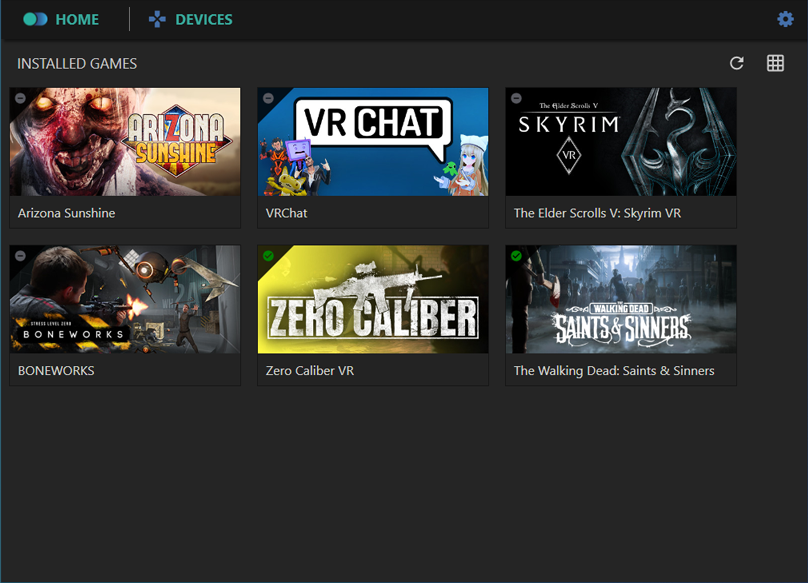Toggle the BONEWORKS gray status indicator
Viewport: 808px width, 583px height.
tap(20, 256)
